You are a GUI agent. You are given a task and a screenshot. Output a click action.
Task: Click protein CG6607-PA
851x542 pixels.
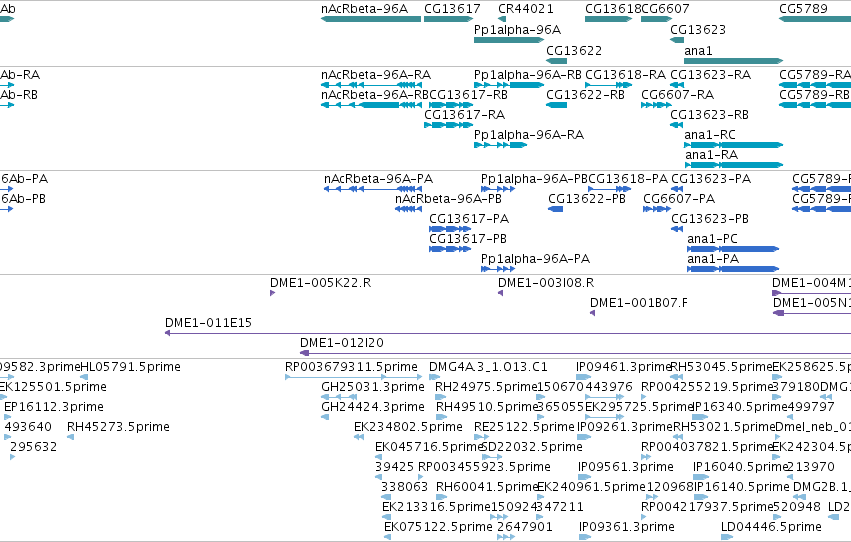point(657,209)
